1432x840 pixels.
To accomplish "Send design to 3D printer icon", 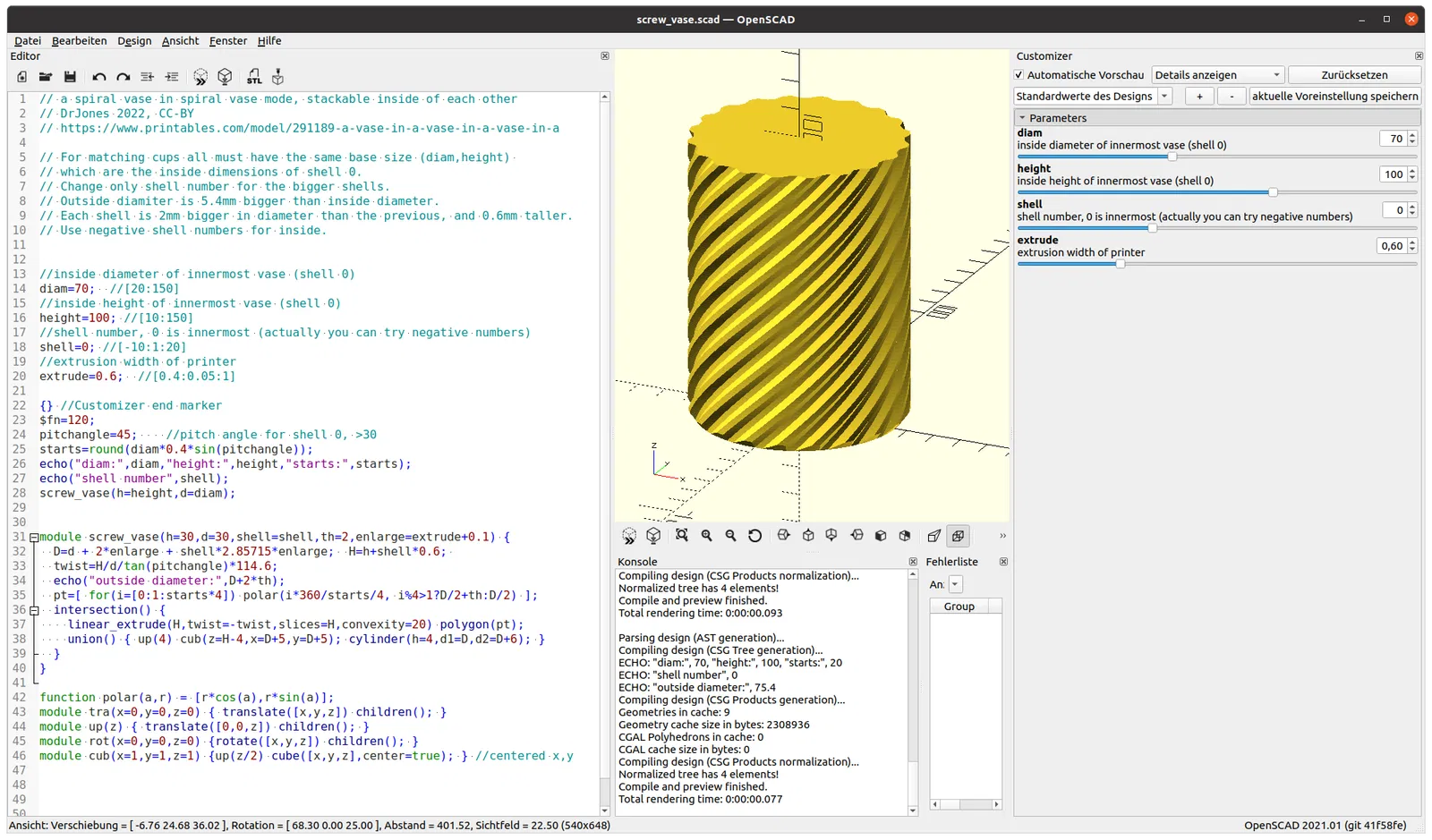I will (278, 77).
